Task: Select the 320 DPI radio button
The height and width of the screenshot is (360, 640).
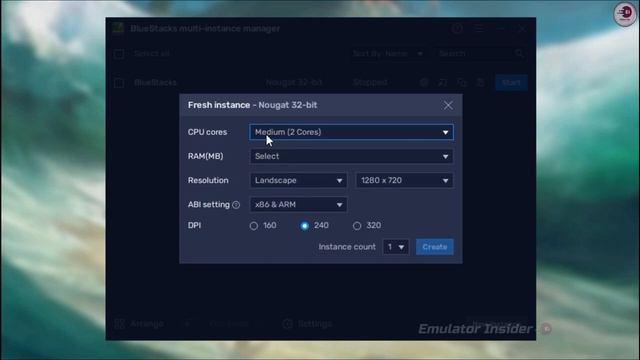Action: [357, 226]
